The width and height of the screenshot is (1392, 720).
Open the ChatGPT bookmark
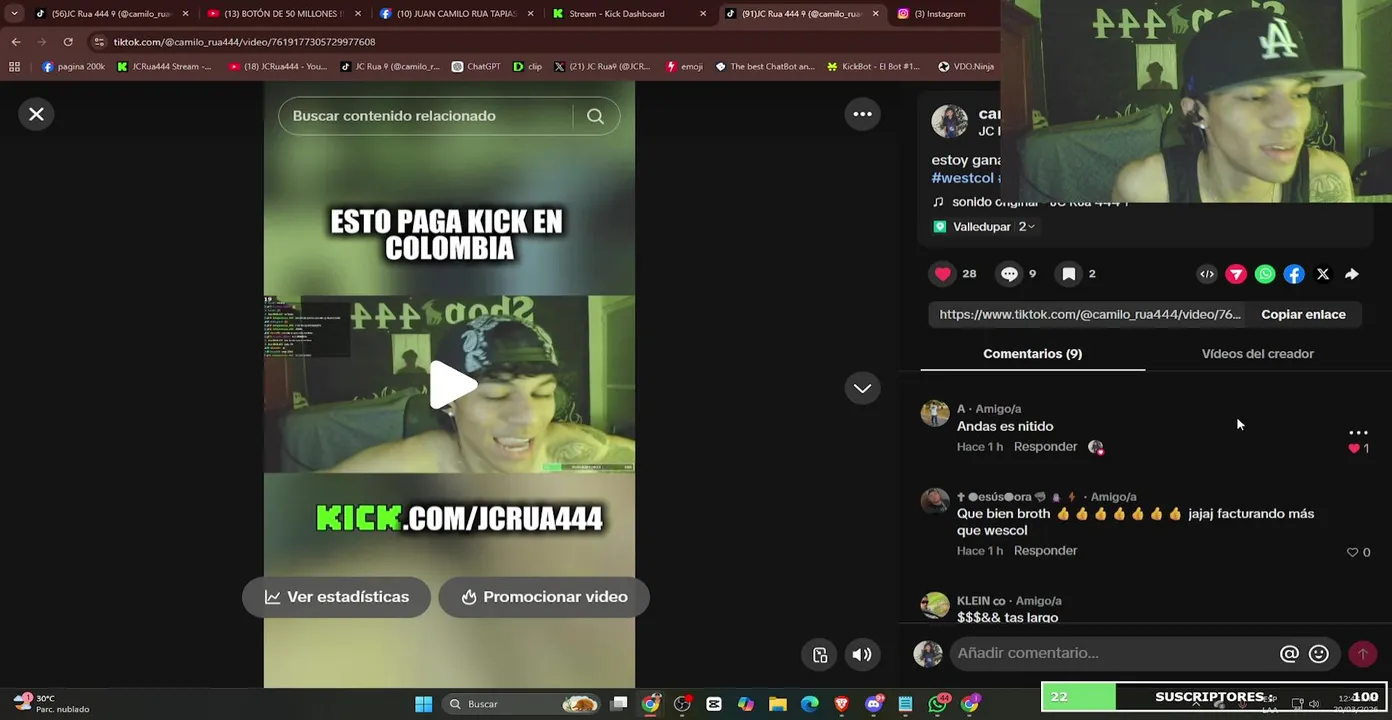[x=476, y=67]
